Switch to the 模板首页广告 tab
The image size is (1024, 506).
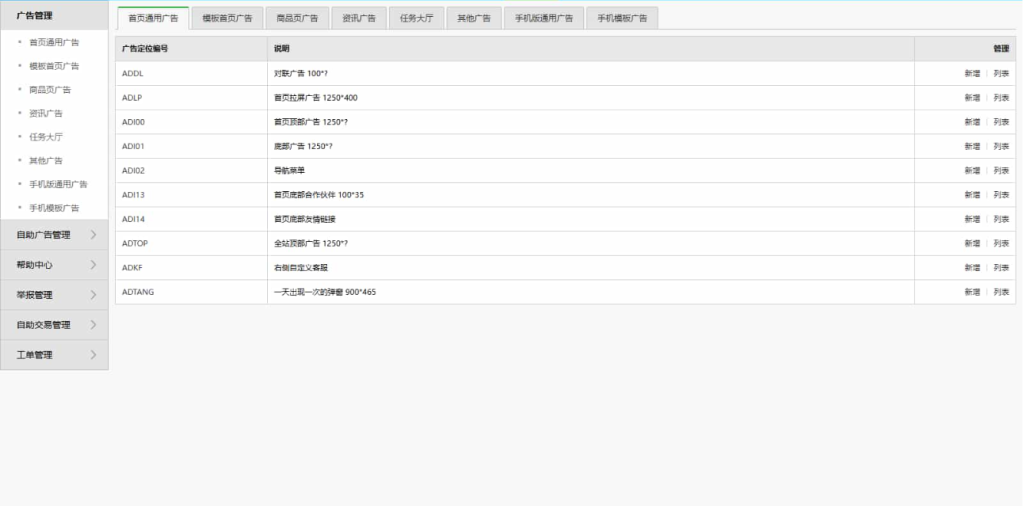point(227,18)
